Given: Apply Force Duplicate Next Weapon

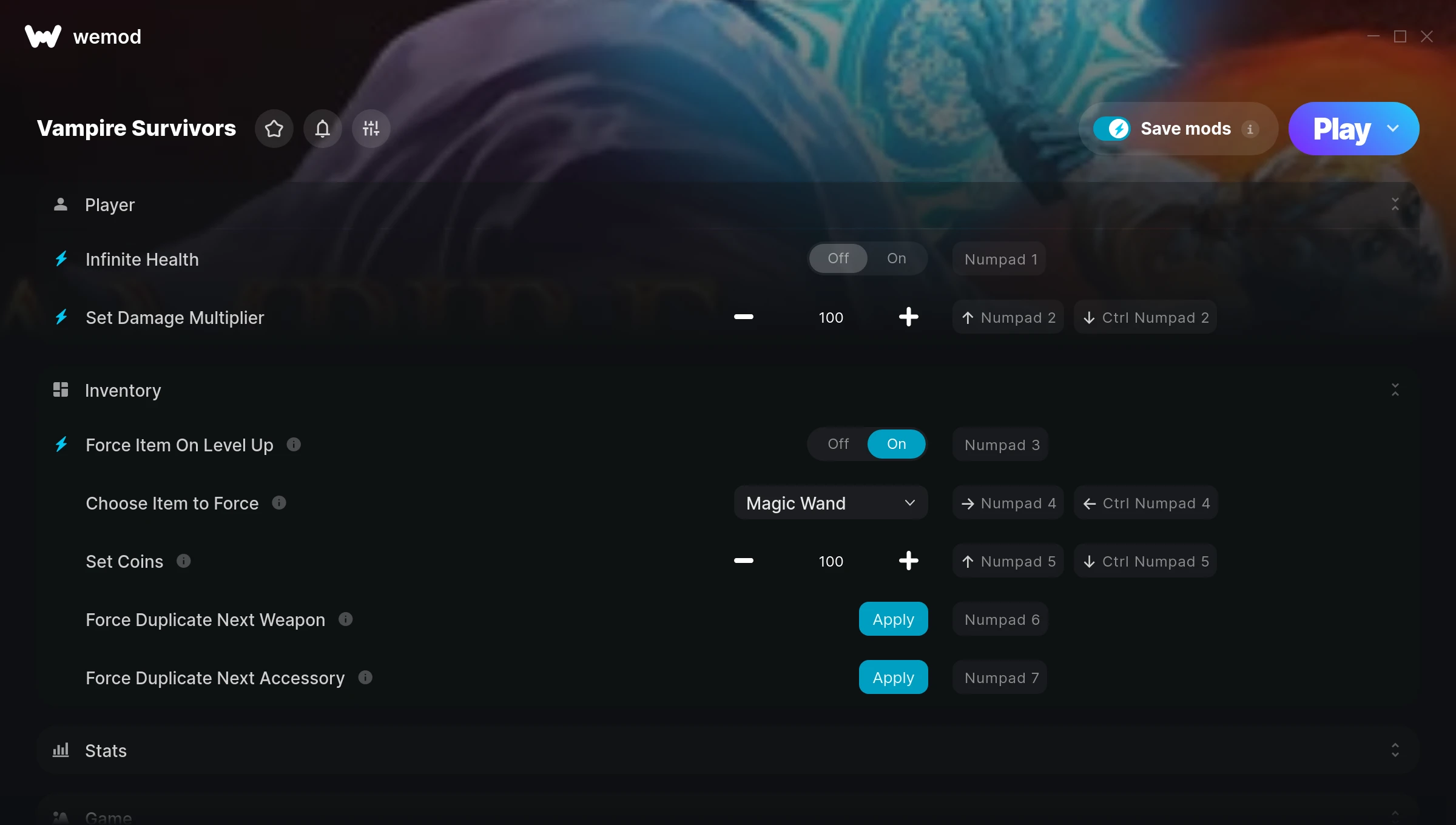Looking at the screenshot, I should [893, 619].
